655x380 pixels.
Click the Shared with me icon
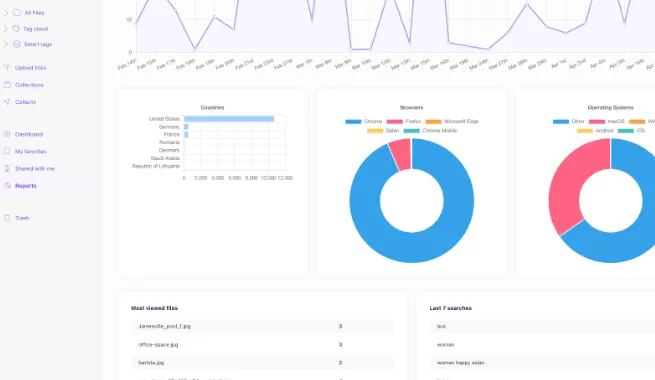pyautogui.click(x=7, y=168)
